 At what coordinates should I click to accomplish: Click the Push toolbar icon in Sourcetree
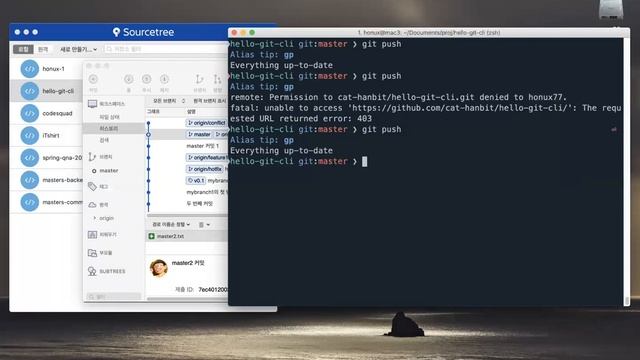tap(147, 79)
